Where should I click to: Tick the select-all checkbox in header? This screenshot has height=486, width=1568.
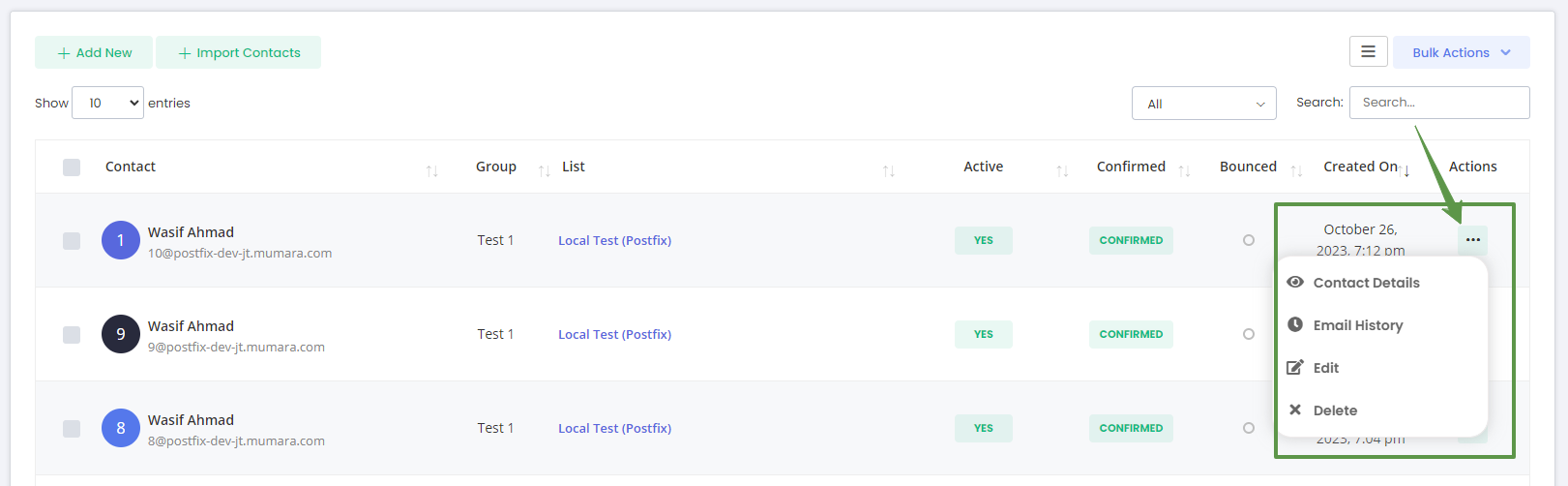[x=72, y=167]
